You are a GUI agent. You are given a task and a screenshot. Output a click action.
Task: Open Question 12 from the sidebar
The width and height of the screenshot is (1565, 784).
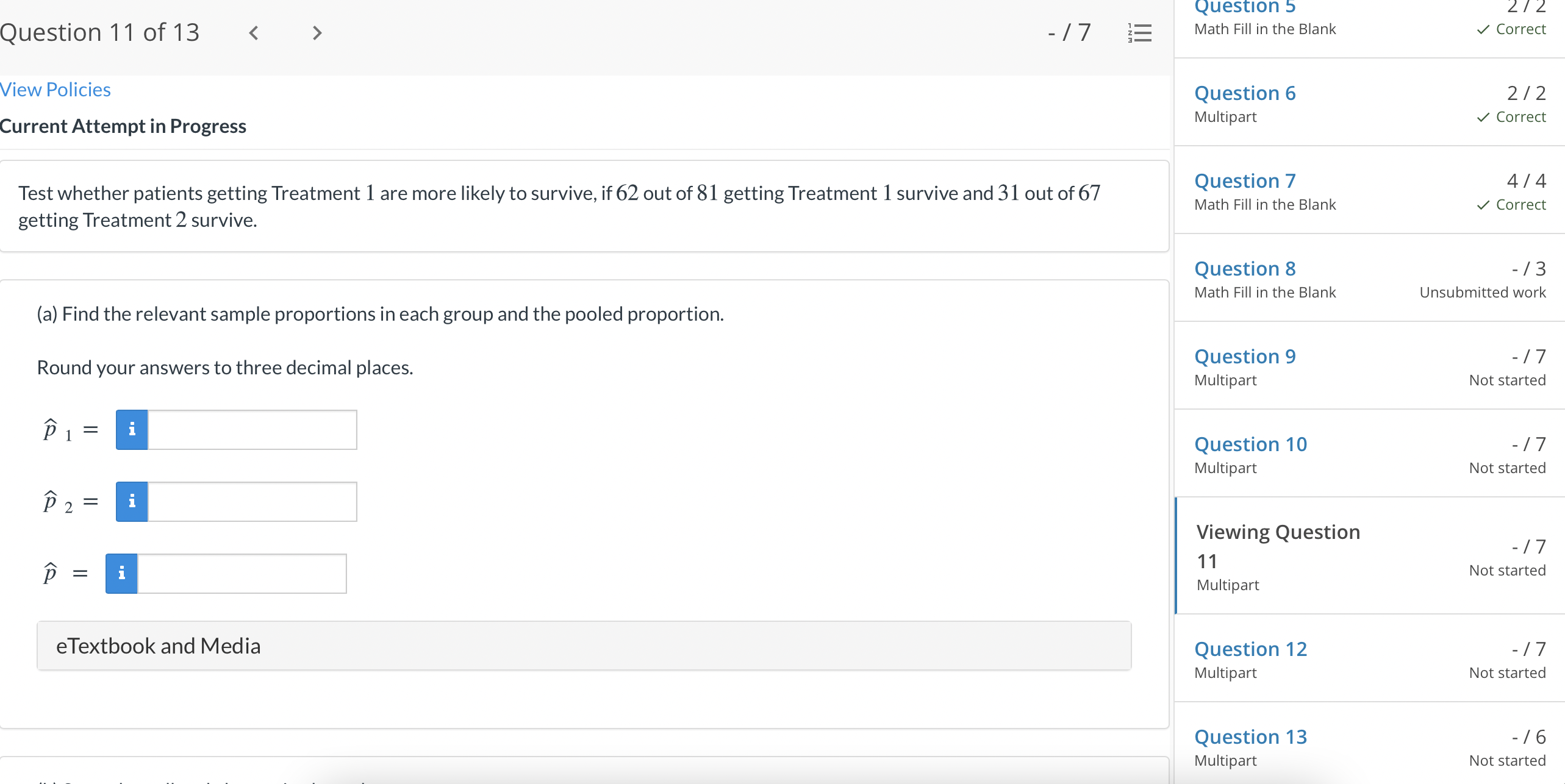1249,648
